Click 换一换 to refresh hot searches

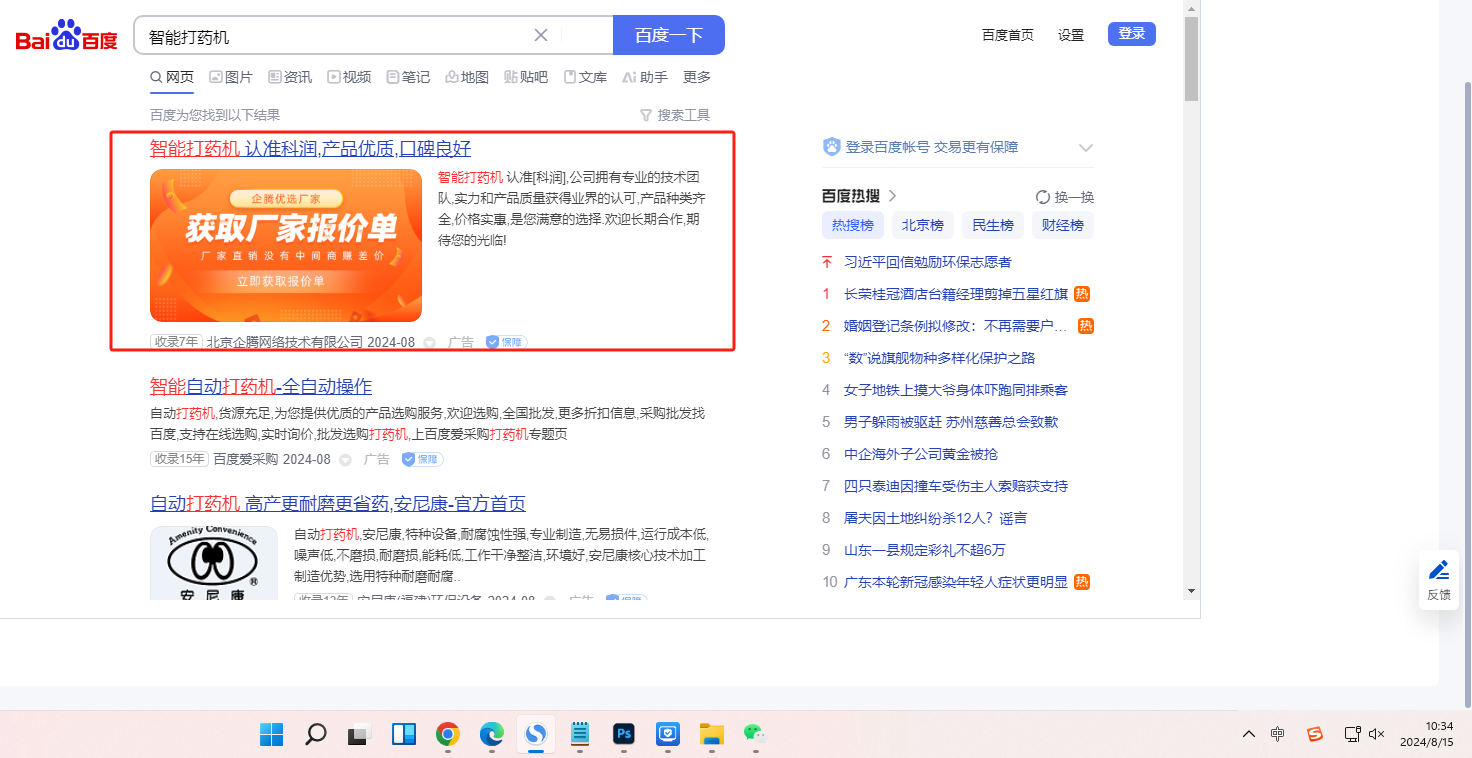1065,197
